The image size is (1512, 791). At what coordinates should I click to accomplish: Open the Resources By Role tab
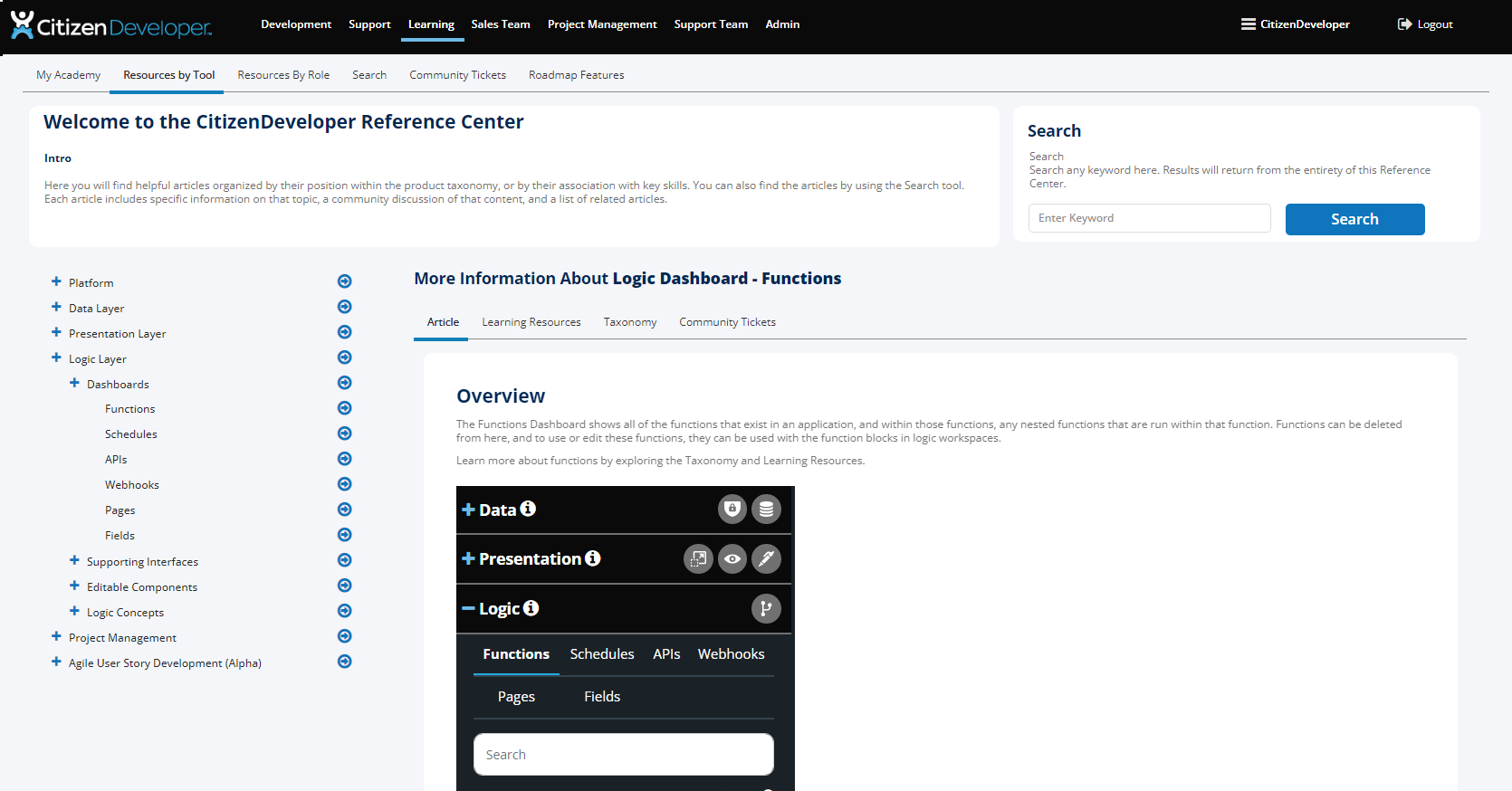283,75
